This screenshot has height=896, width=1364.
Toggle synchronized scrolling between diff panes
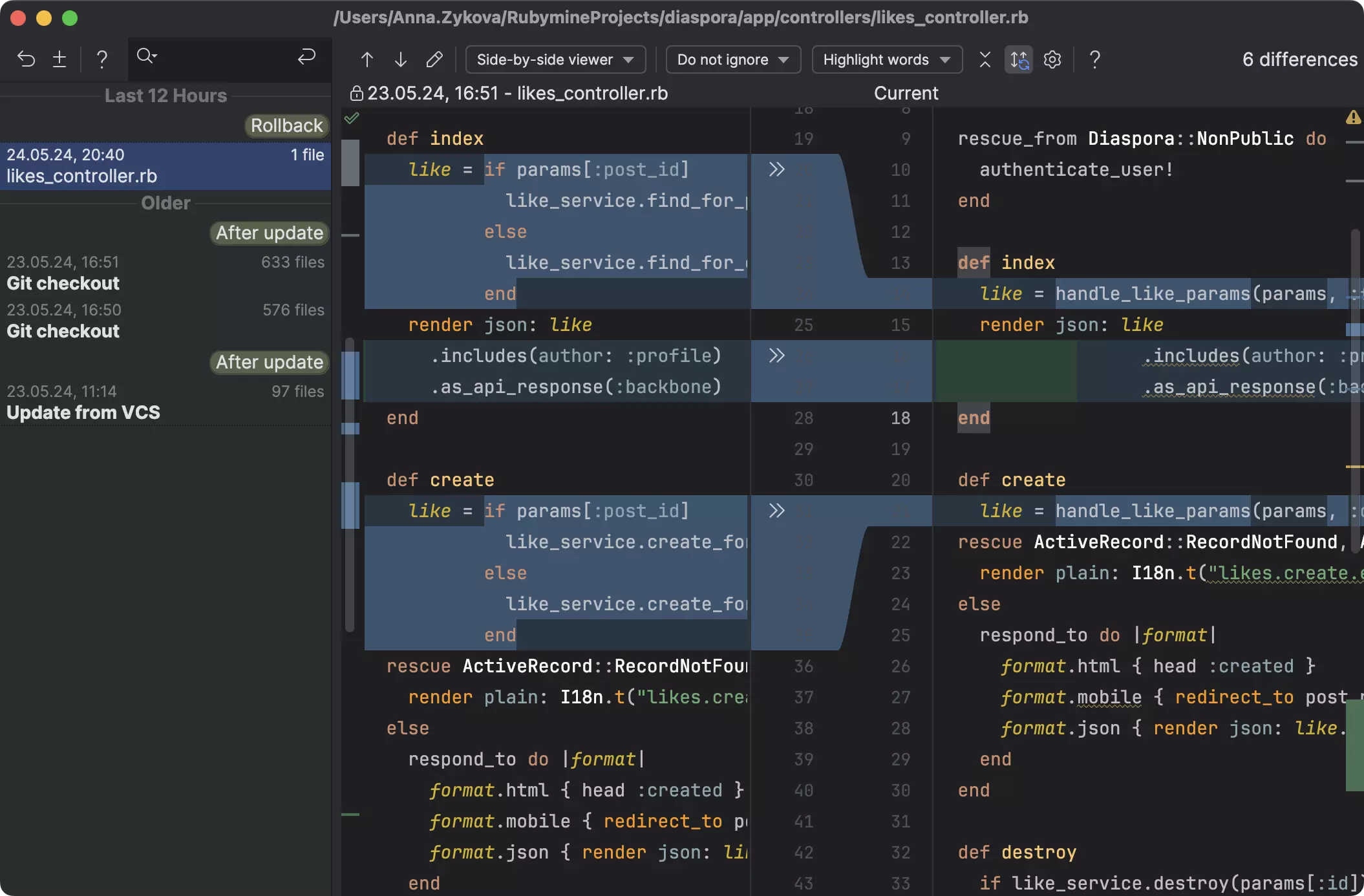(x=1019, y=59)
